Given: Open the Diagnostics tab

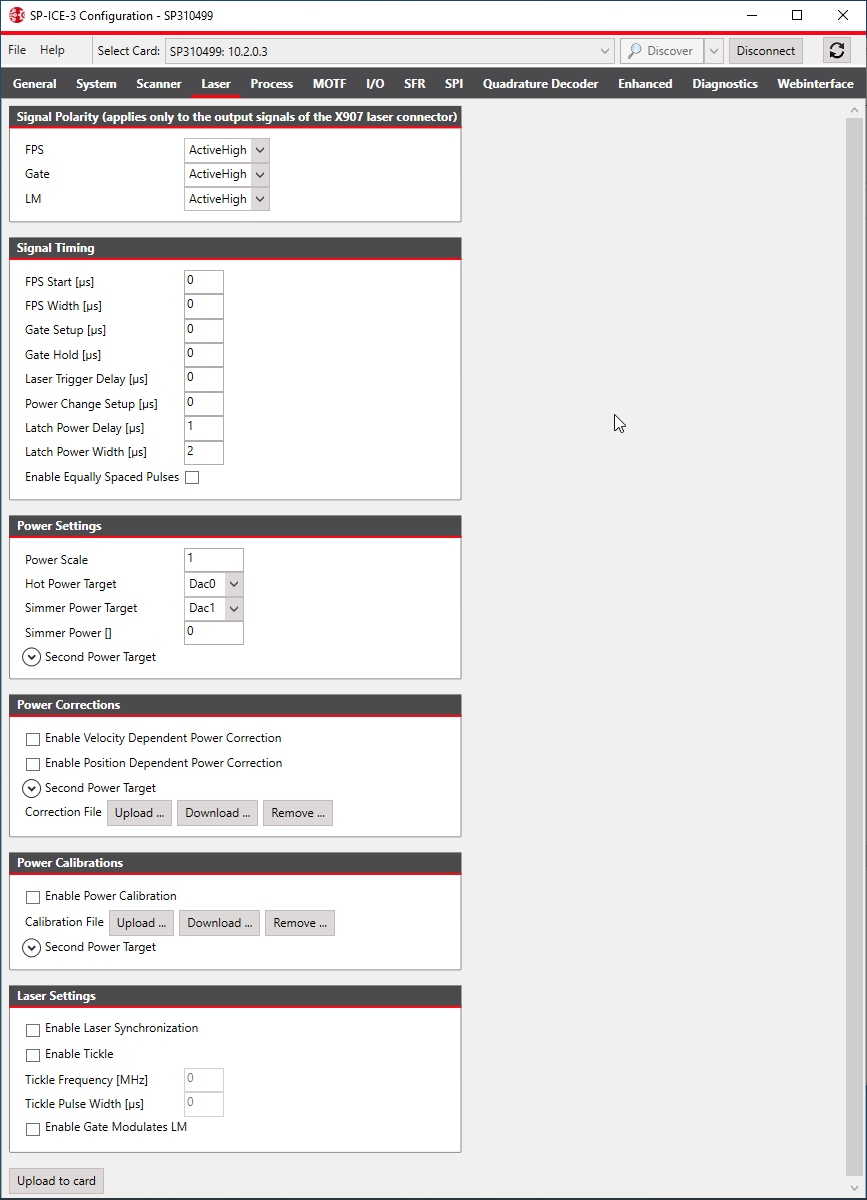Looking at the screenshot, I should click(724, 84).
